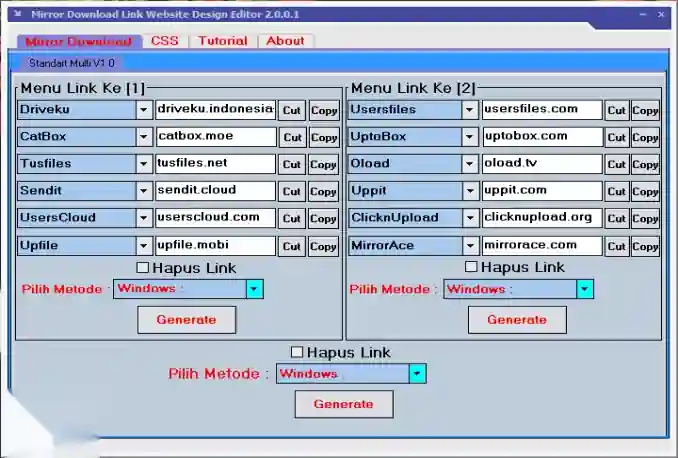Click Generate in Menu Link Ke [2]
The height and width of the screenshot is (458, 678).
coord(517,320)
